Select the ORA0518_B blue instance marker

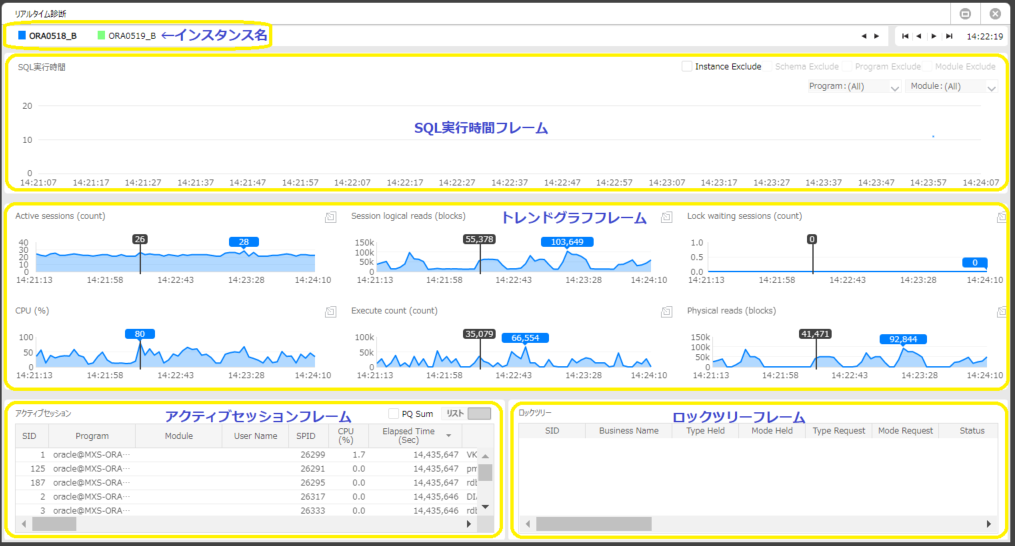22,36
